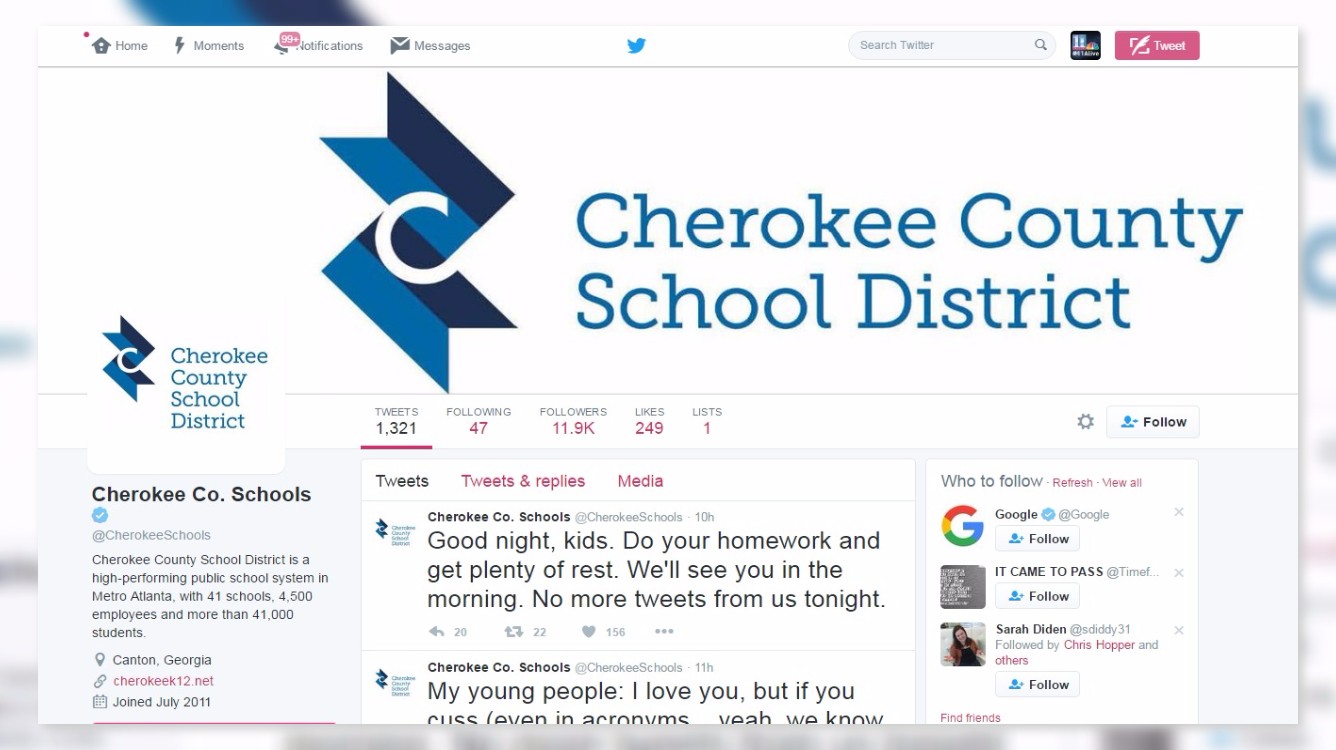Follow the Google suggested account
Viewport: 1336px width, 750px height.
pos(1038,538)
